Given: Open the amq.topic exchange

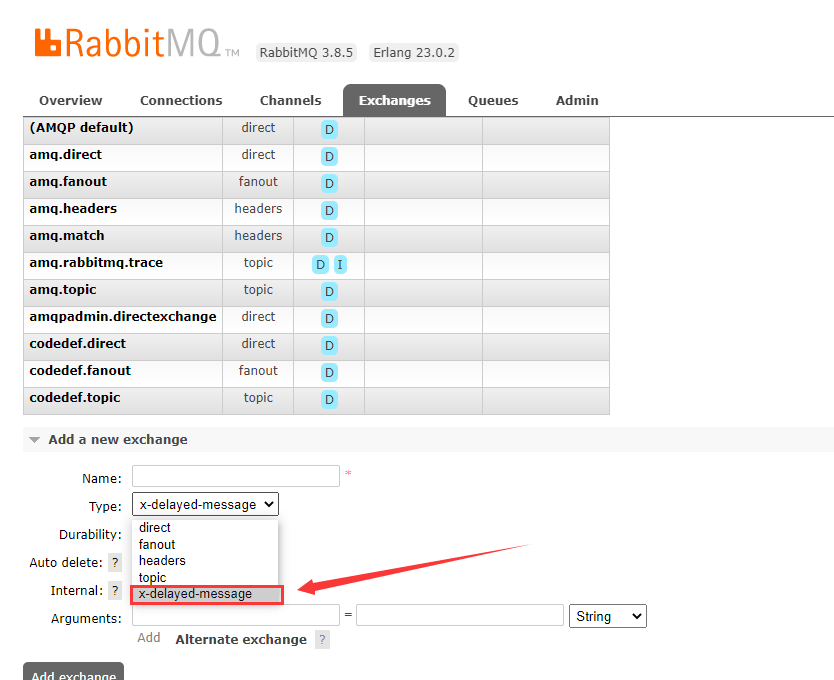Looking at the screenshot, I should [x=63, y=290].
